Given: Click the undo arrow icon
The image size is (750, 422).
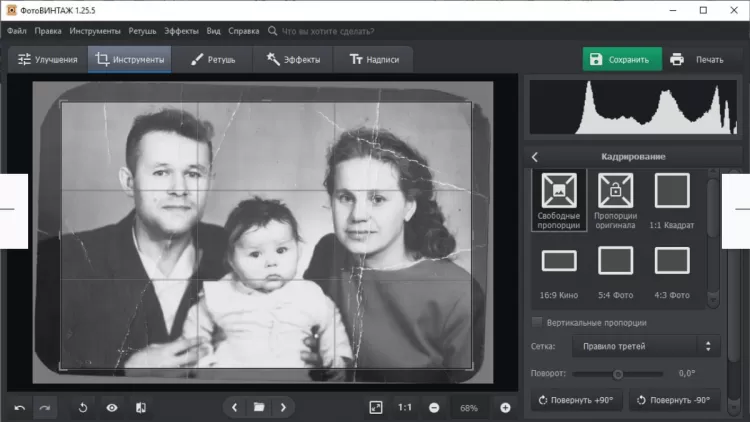Looking at the screenshot, I should click(x=20, y=408).
